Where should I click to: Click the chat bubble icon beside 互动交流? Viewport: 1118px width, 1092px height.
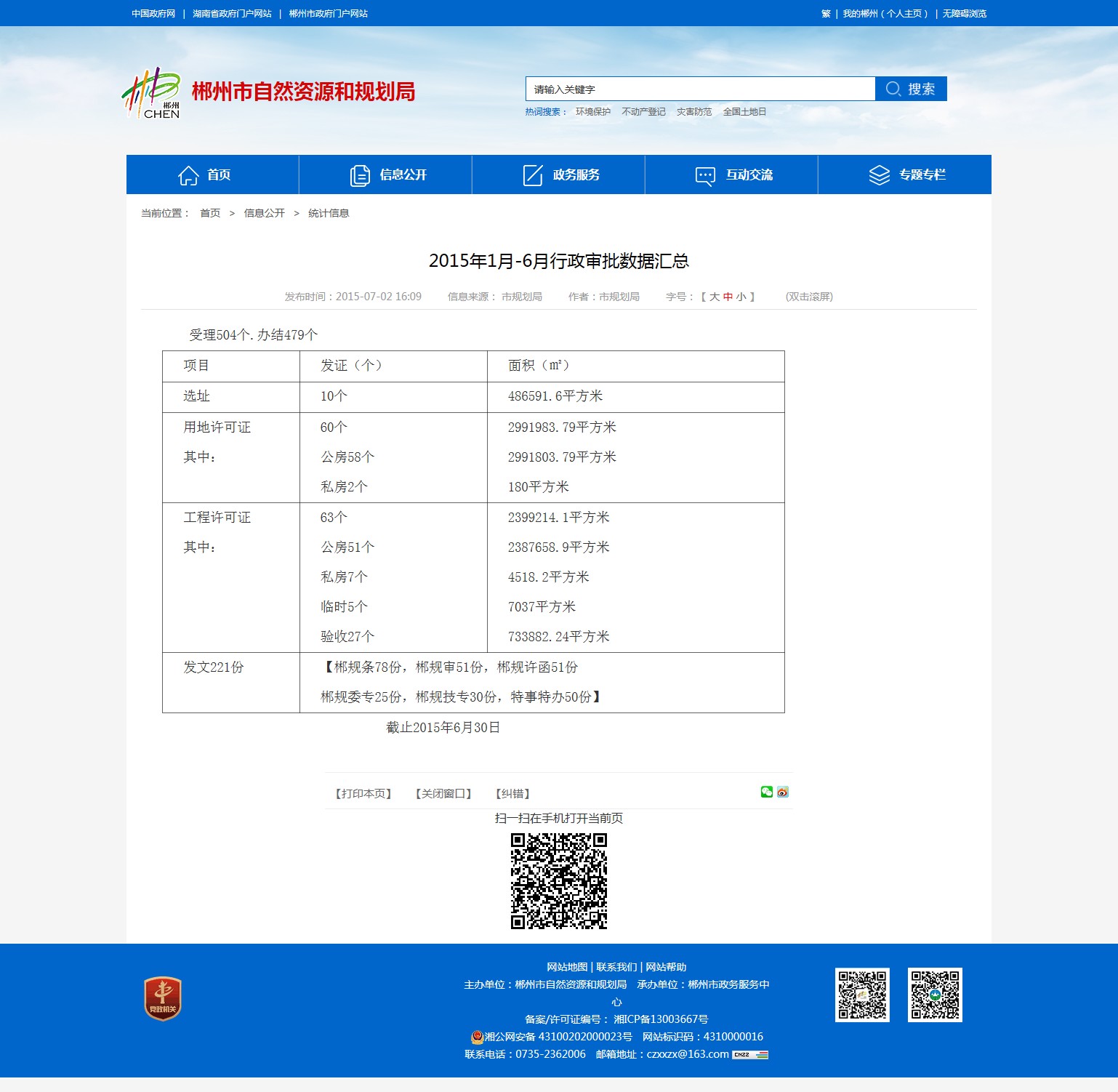tap(705, 176)
